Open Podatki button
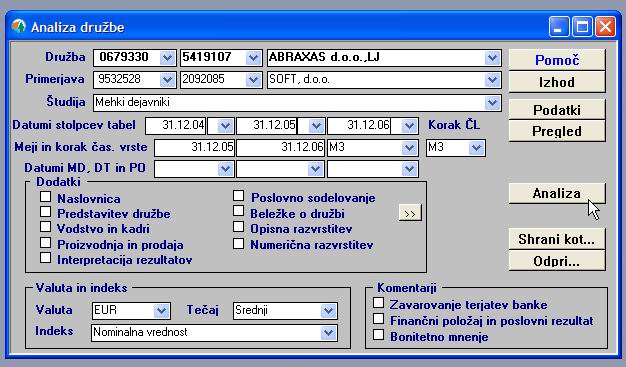Image resolution: width=626 pixels, height=367 pixels. click(x=557, y=110)
